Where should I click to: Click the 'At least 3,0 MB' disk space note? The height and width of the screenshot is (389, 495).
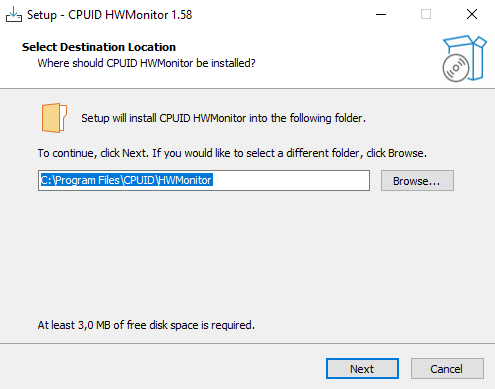click(146, 325)
